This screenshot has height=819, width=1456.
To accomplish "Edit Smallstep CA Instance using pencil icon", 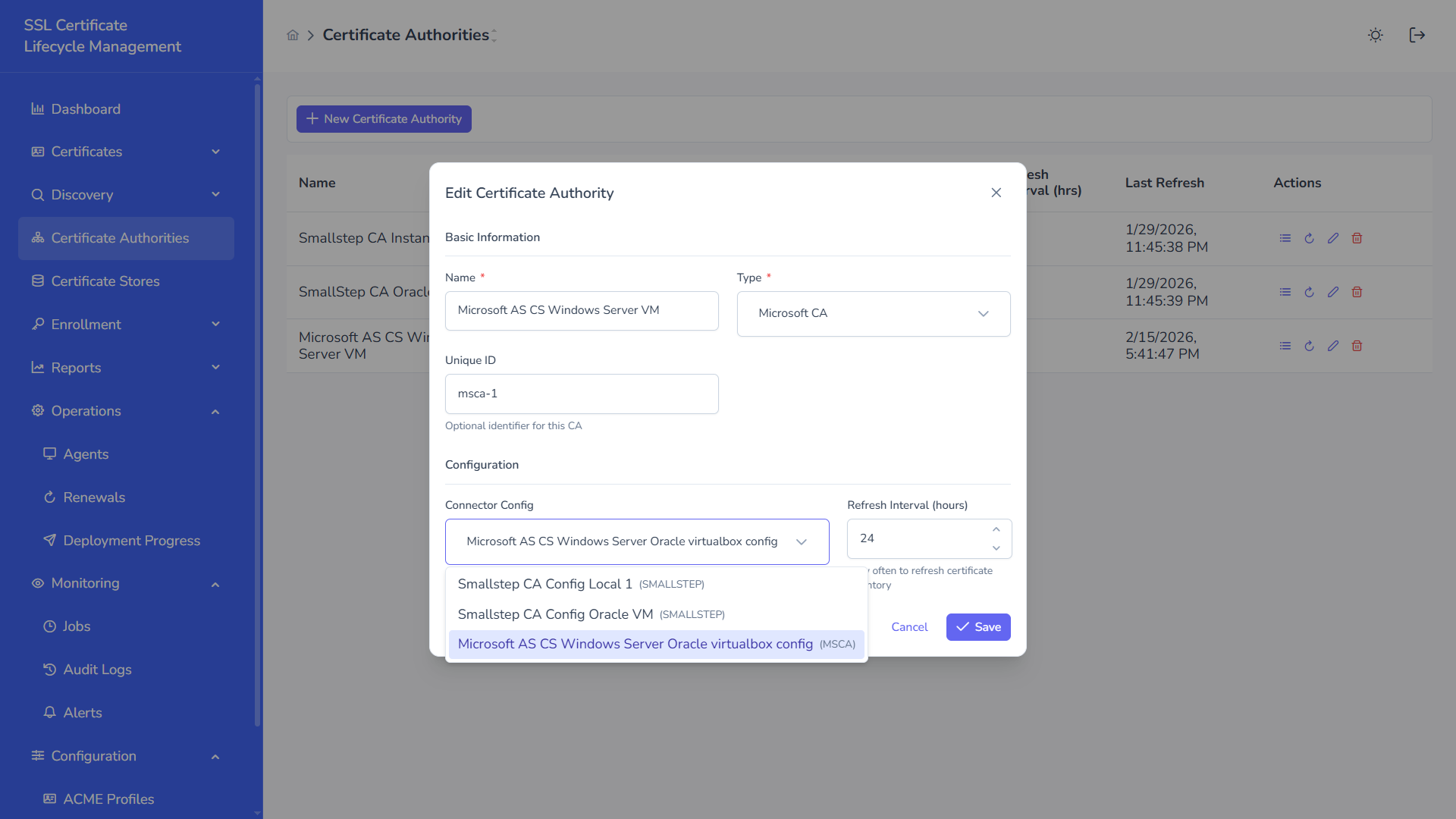I will click(x=1334, y=238).
